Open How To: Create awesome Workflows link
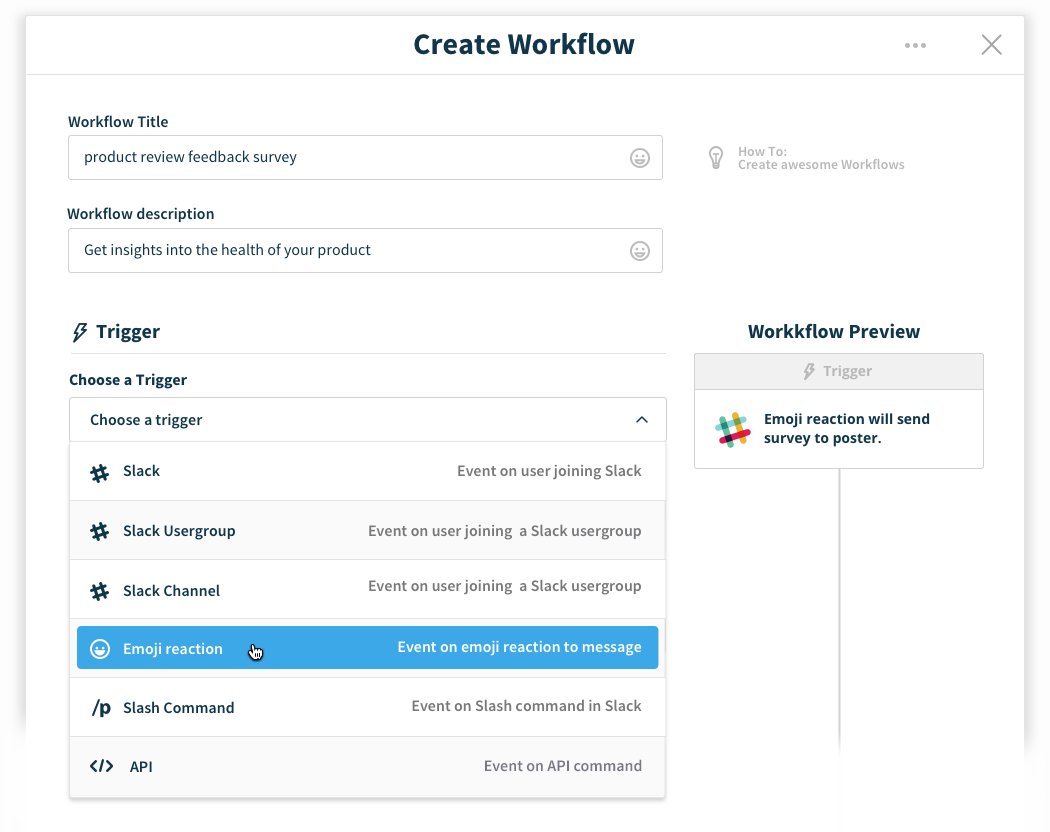Screen dimensions: 1050x832 pos(820,158)
